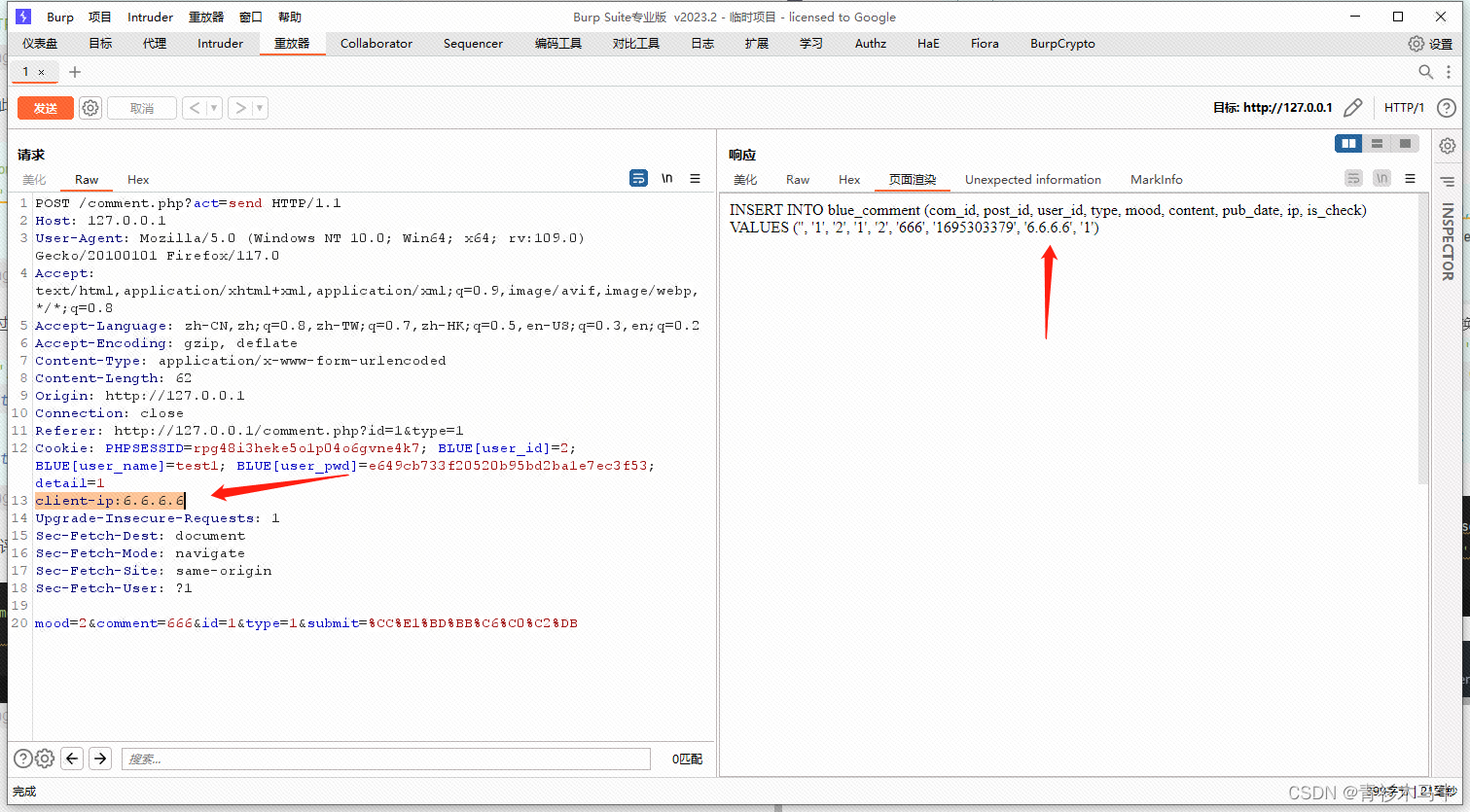The height and width of the screenshot is (812, 1470).
Task: Add a new Repeater tab with the plus
Action: [75, 72]
